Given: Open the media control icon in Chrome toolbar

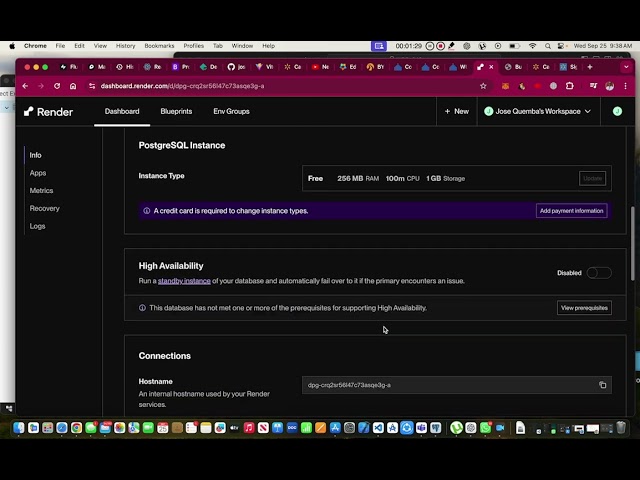Looking at the screenshot, I should point(593,86).
